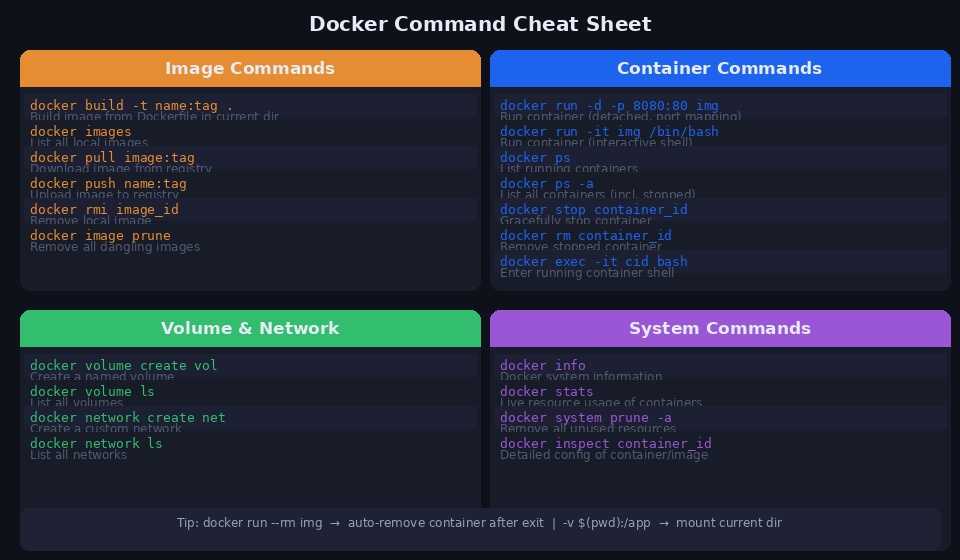Click the 'docker info' command
Image resolution: width=960 pixels, height=560 pixels.
point(543,366)
